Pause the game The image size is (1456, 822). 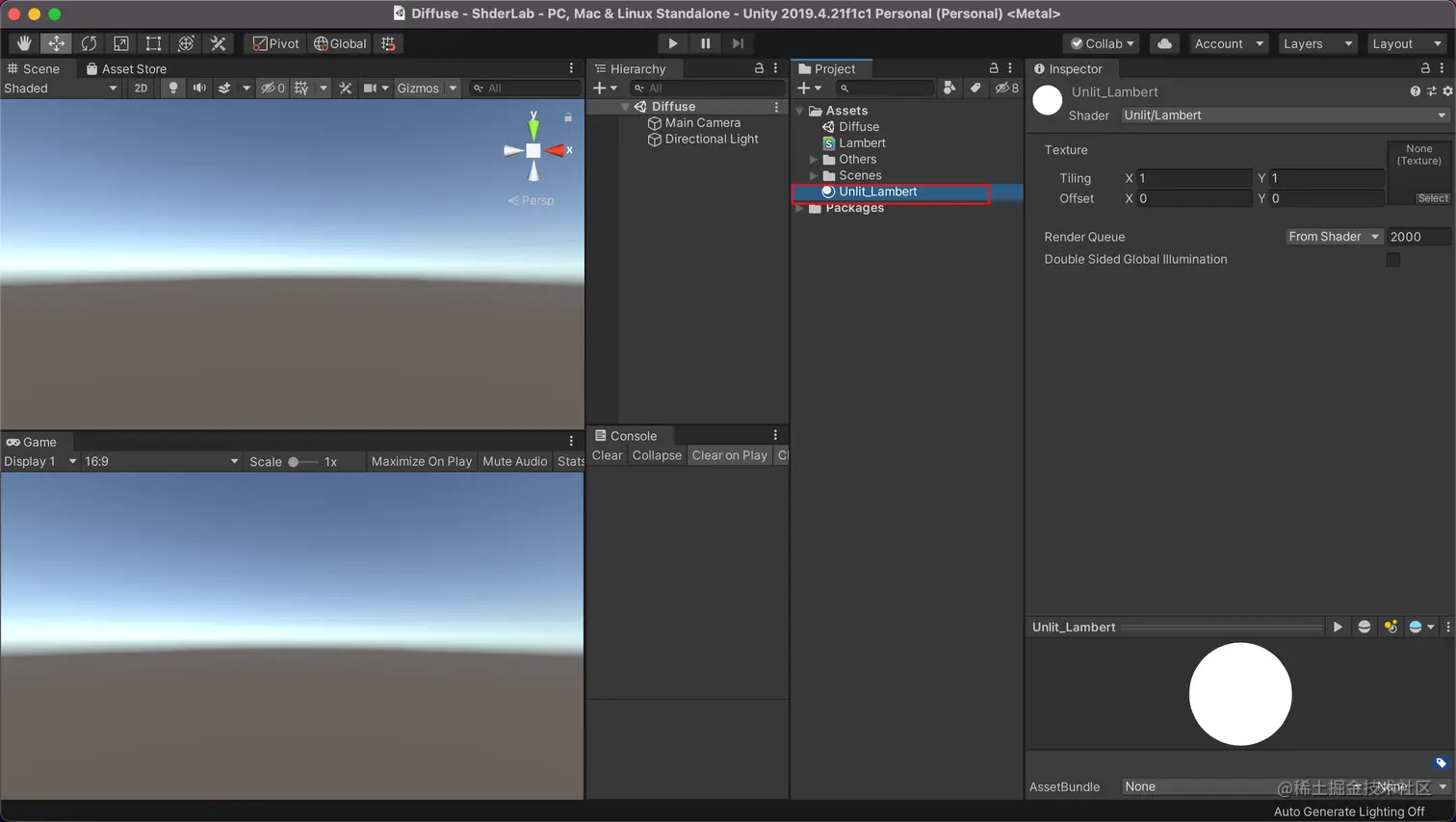pos(706,43)
